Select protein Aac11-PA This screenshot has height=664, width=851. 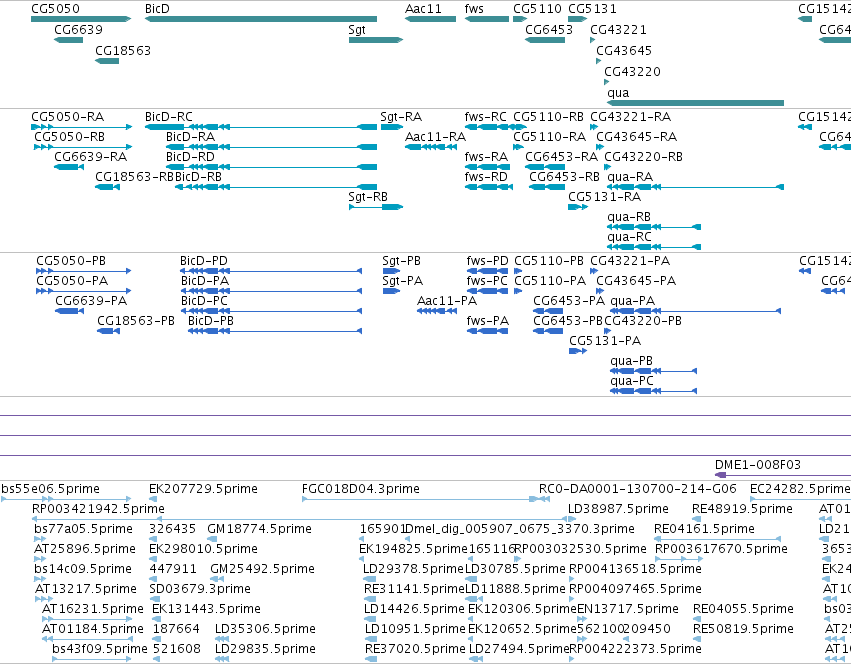click(x=437, y=311)
